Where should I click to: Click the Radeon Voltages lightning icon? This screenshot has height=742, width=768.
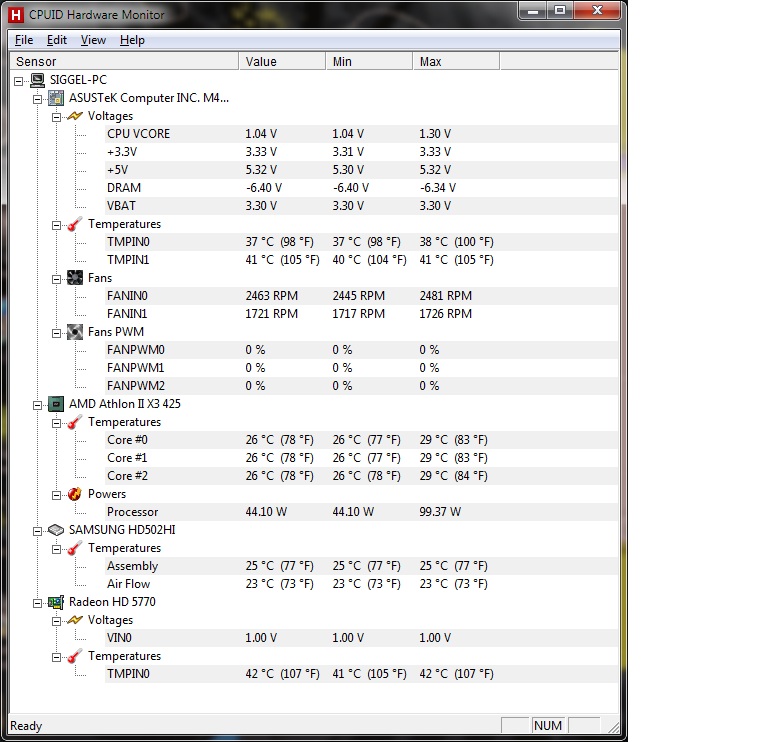coord(74,620)
